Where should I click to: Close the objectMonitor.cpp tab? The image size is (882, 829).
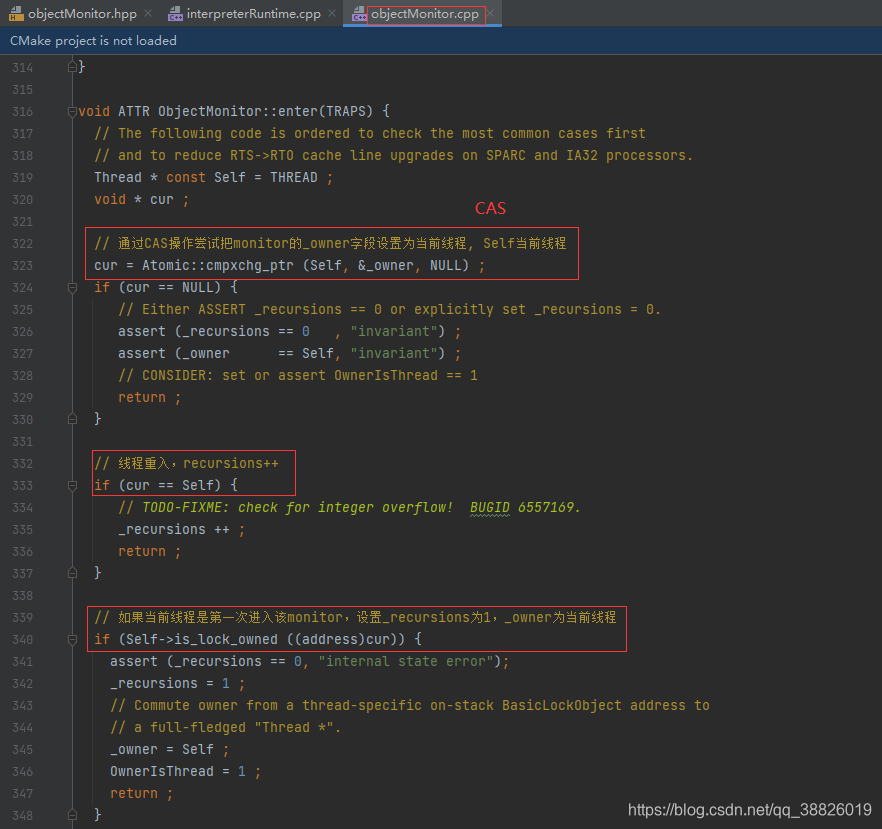pyautogui.click(x=490, y=13)
